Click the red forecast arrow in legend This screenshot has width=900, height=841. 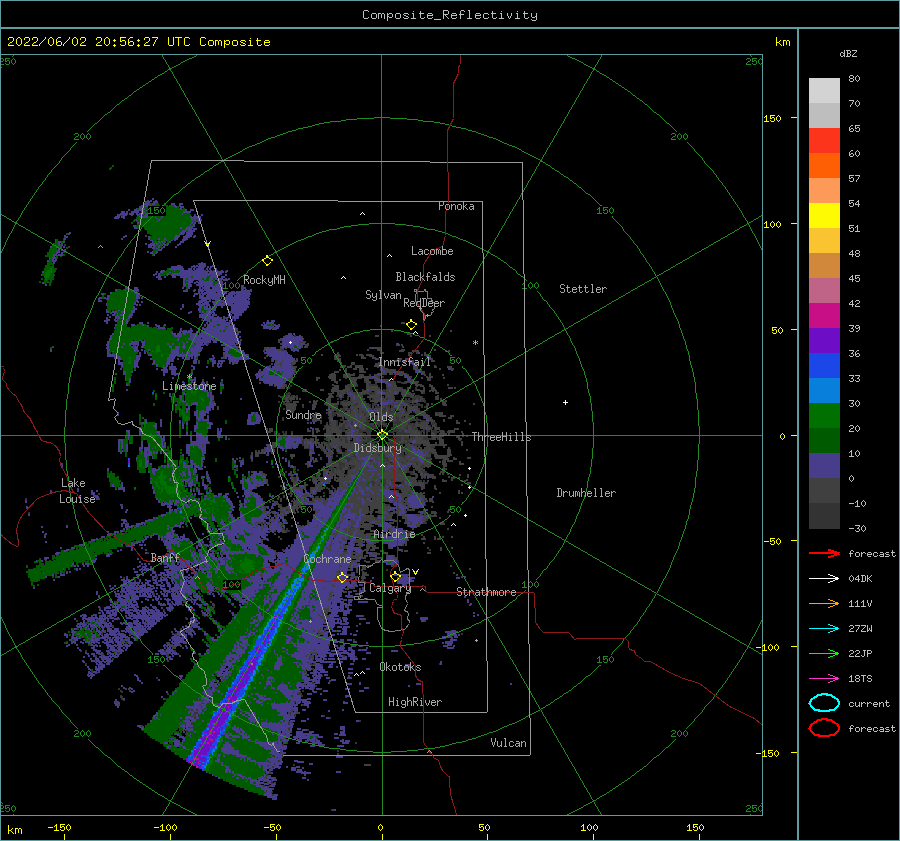824,553
